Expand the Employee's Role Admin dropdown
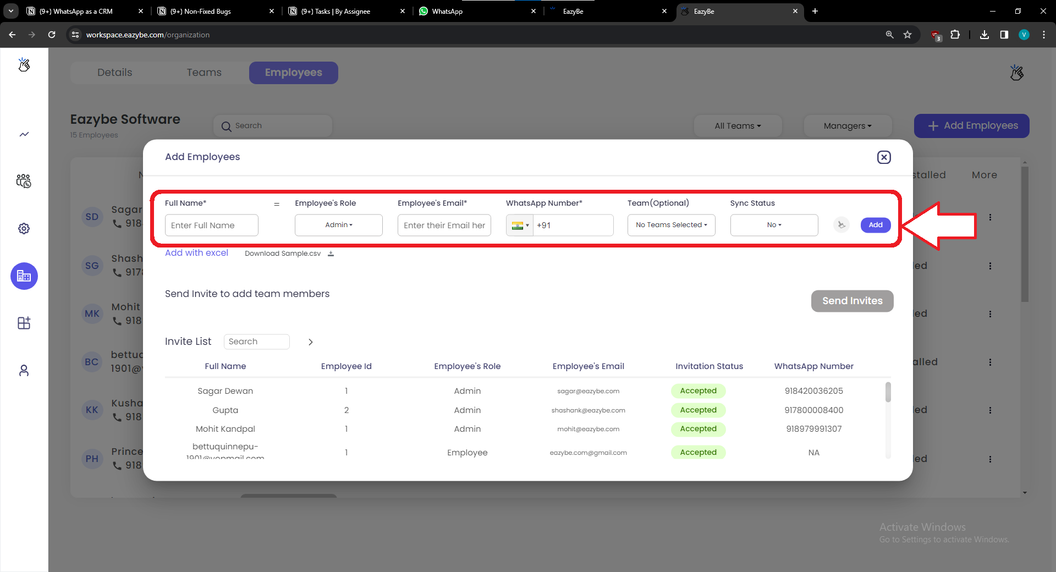The height and width of the screenshot is (572, 1056). coord(339,225)
